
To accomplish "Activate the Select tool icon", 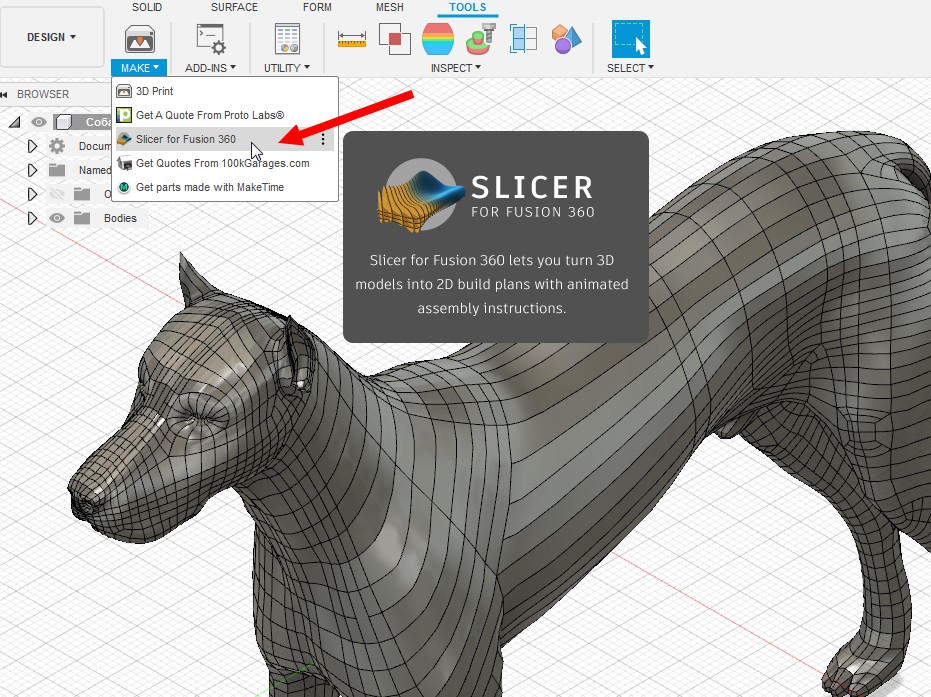I will coord(631,39).
